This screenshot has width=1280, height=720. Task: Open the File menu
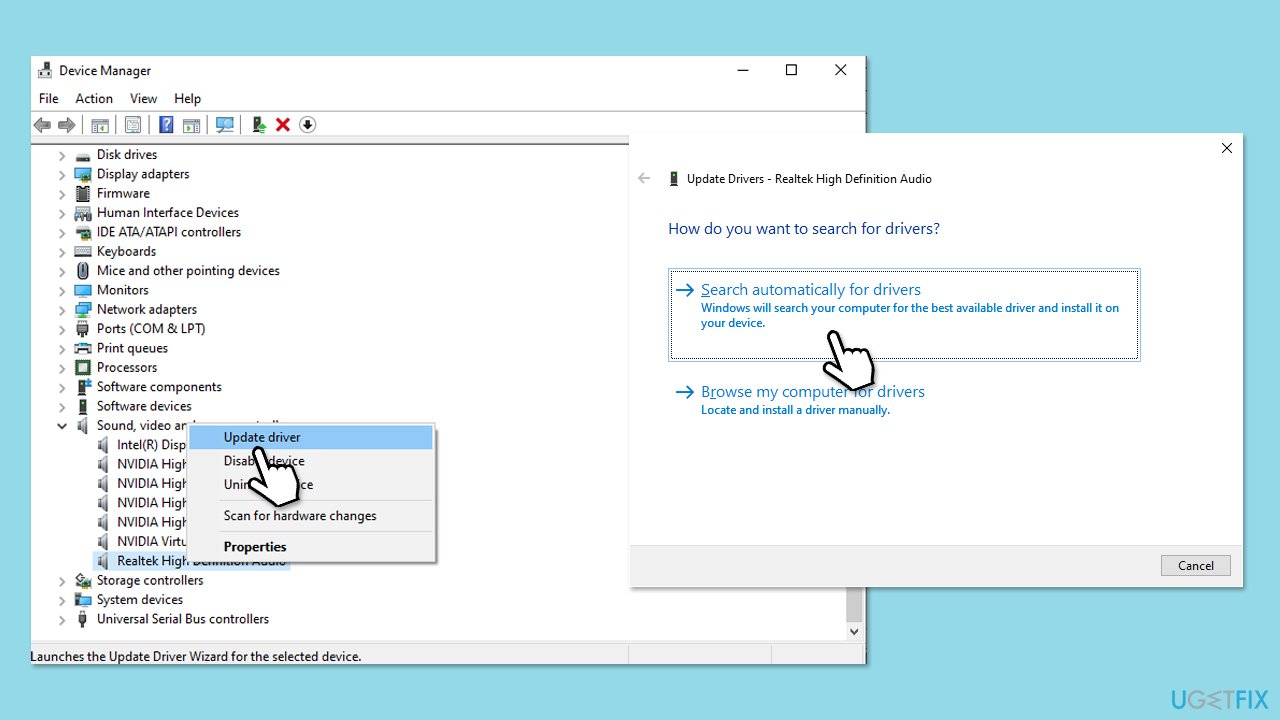(x=49, y=98)
